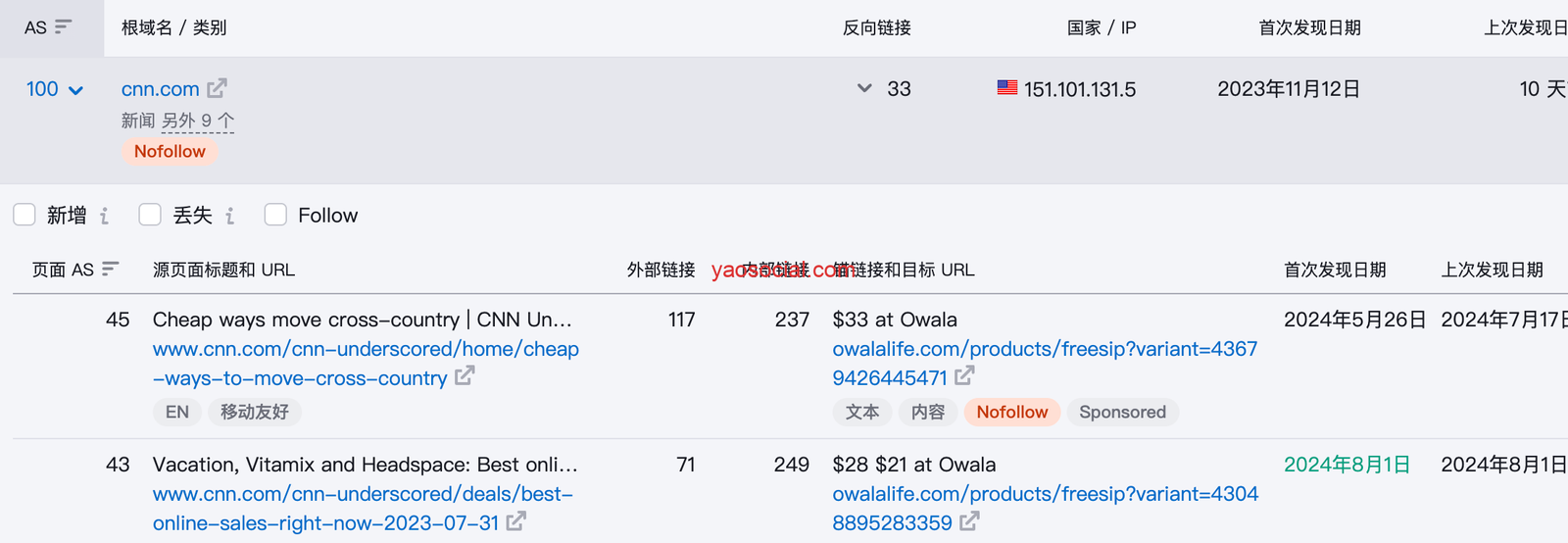Open the cnn.com domain link

click(160, 89)
